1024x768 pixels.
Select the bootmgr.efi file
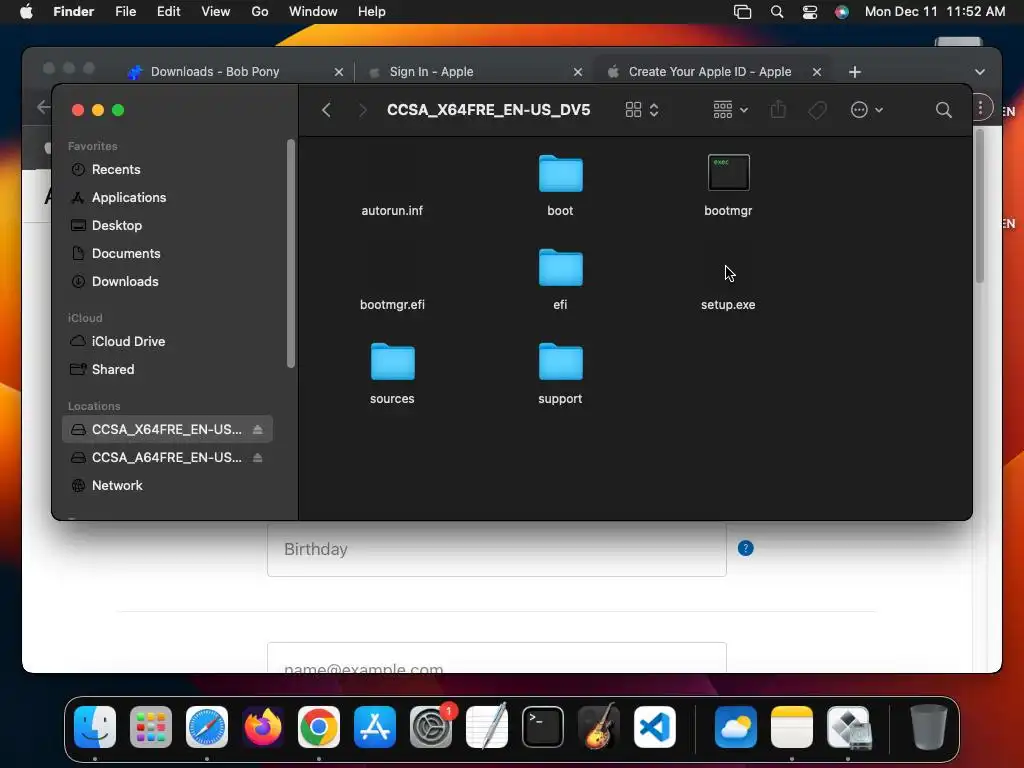coord(392,304)
